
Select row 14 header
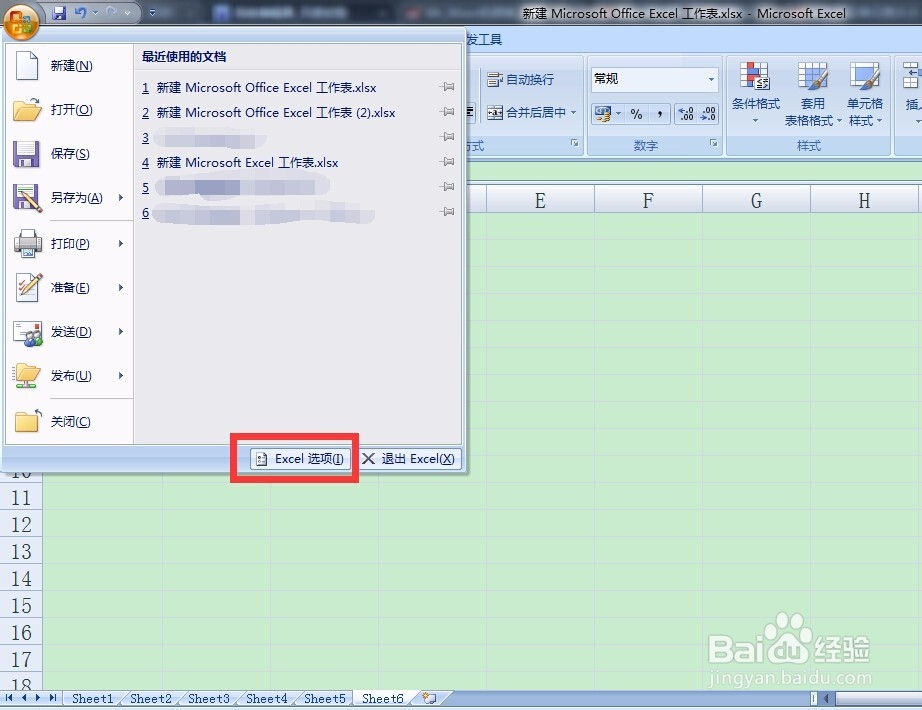21,579
